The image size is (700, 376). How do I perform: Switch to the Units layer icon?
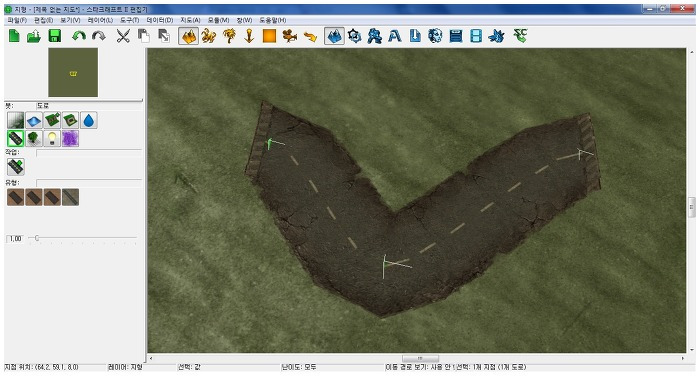[208, 36]
